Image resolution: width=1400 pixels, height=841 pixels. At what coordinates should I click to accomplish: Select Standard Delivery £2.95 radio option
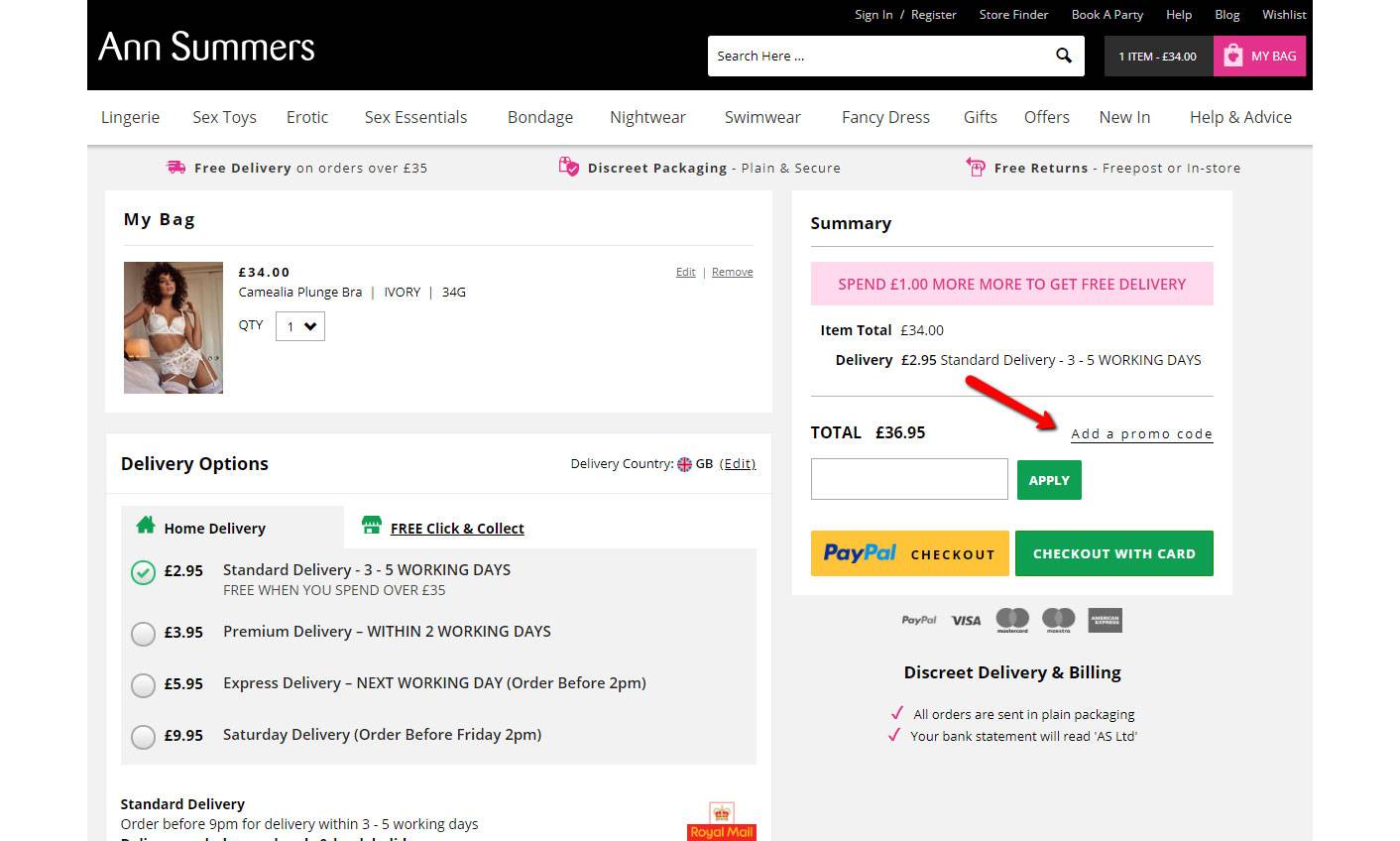point(144,572)
